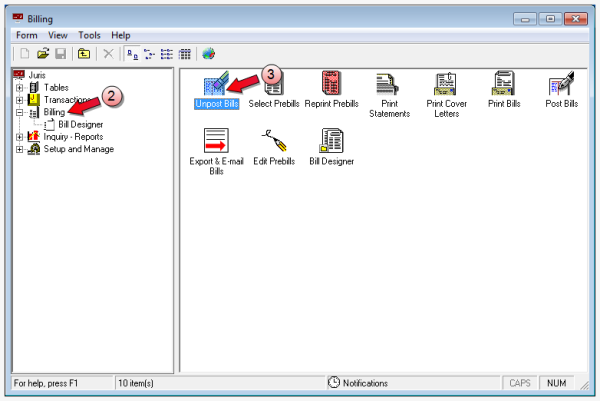Close the Billing window

tap(576, 19)
